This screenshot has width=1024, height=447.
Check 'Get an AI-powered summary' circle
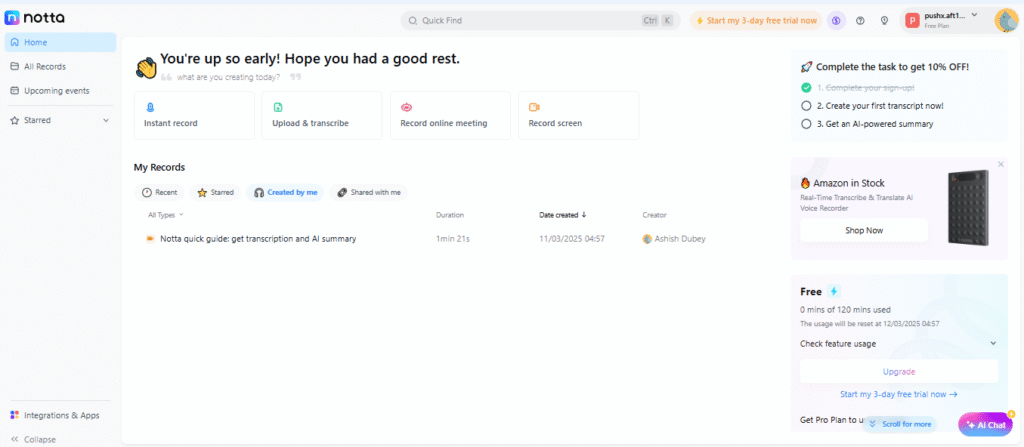tap(806, 124)
